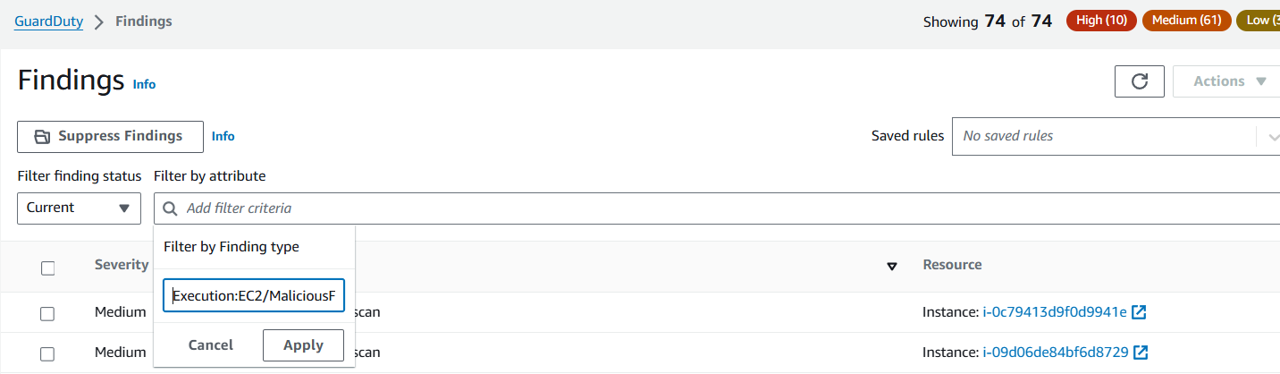Open external link icon for instance i-09d06de84bf6d8729
The height and width of the screenshot is (374, 1280).
pyautogui.click(x=1140, y=352)
